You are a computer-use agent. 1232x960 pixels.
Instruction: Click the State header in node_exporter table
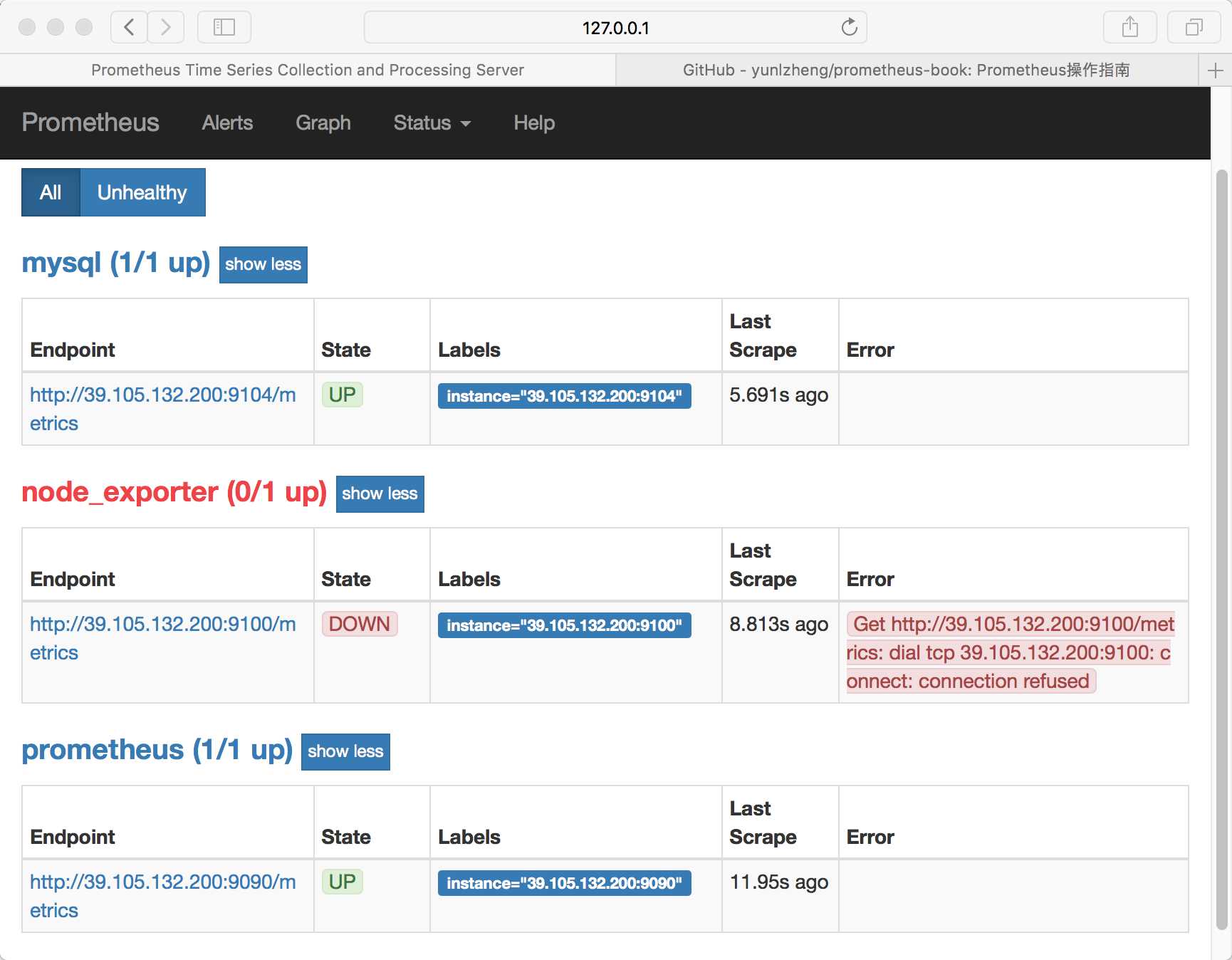346,579
